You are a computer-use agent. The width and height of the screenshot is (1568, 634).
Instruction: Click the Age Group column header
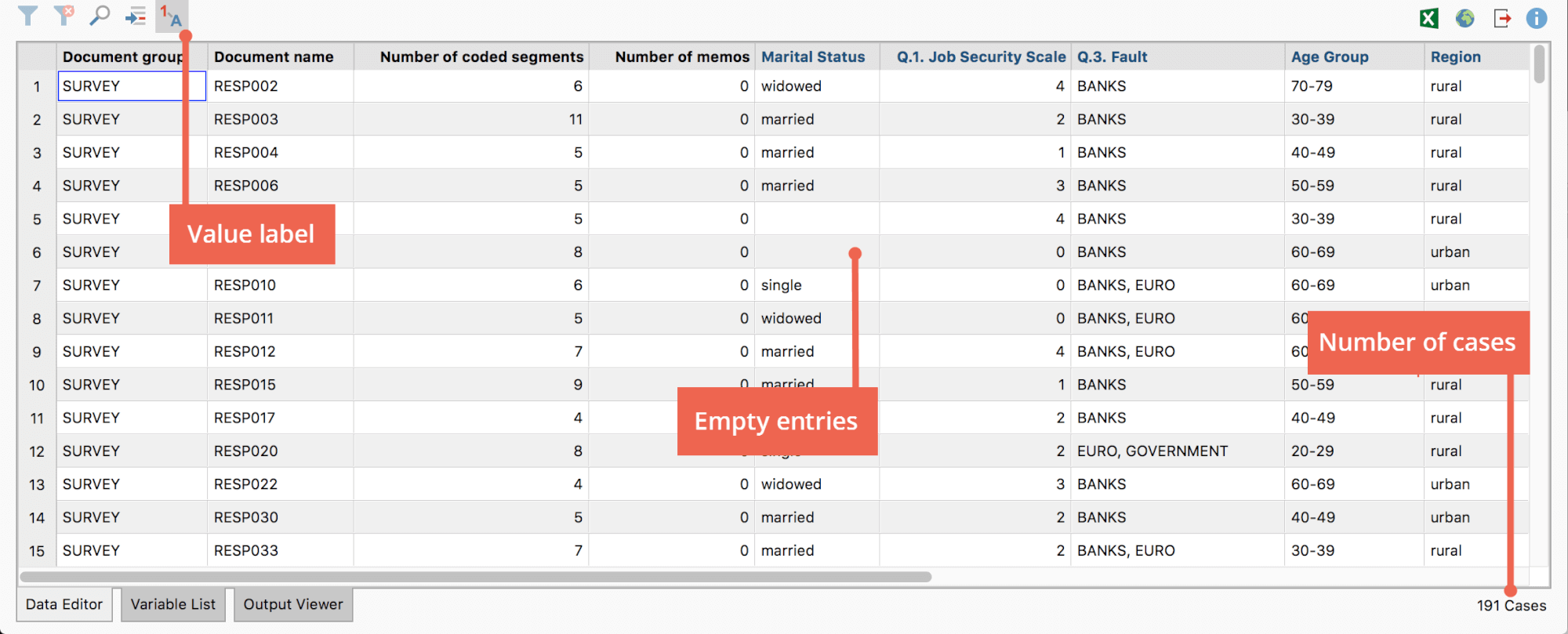tap(1355, 56)
